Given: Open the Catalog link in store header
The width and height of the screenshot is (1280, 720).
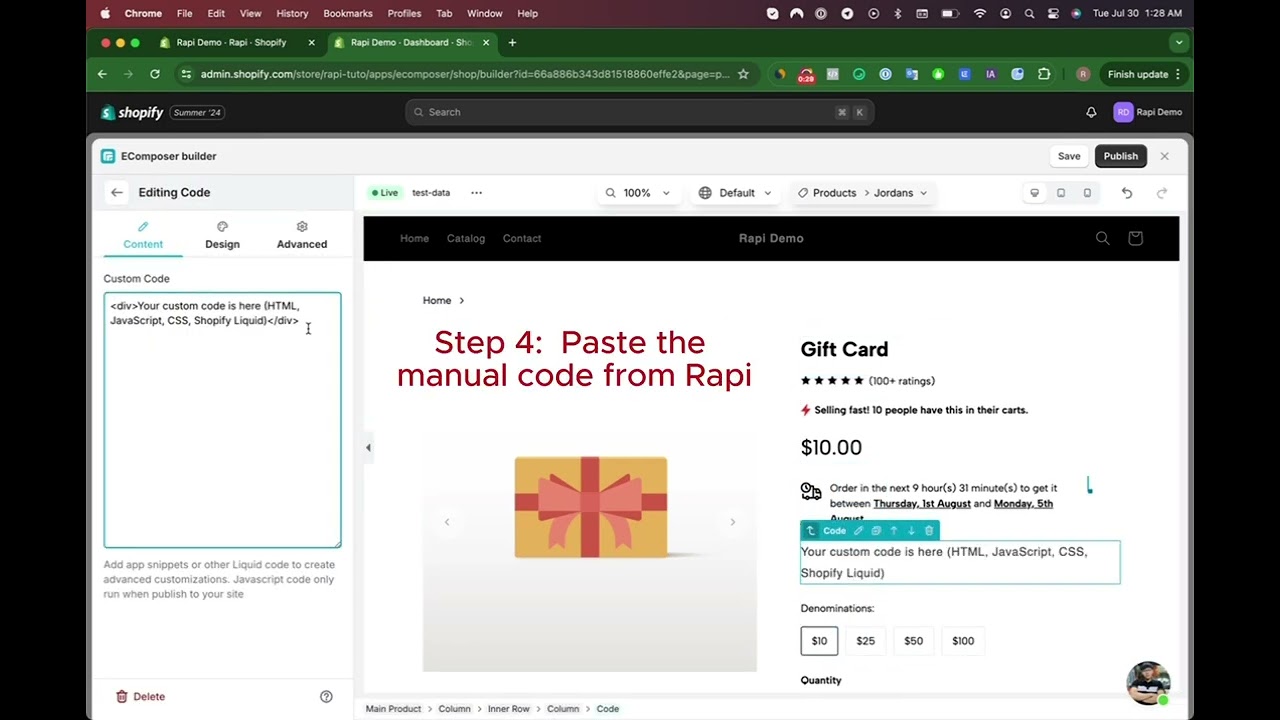Looking at the screenshot, I should [x=466, y=238].
